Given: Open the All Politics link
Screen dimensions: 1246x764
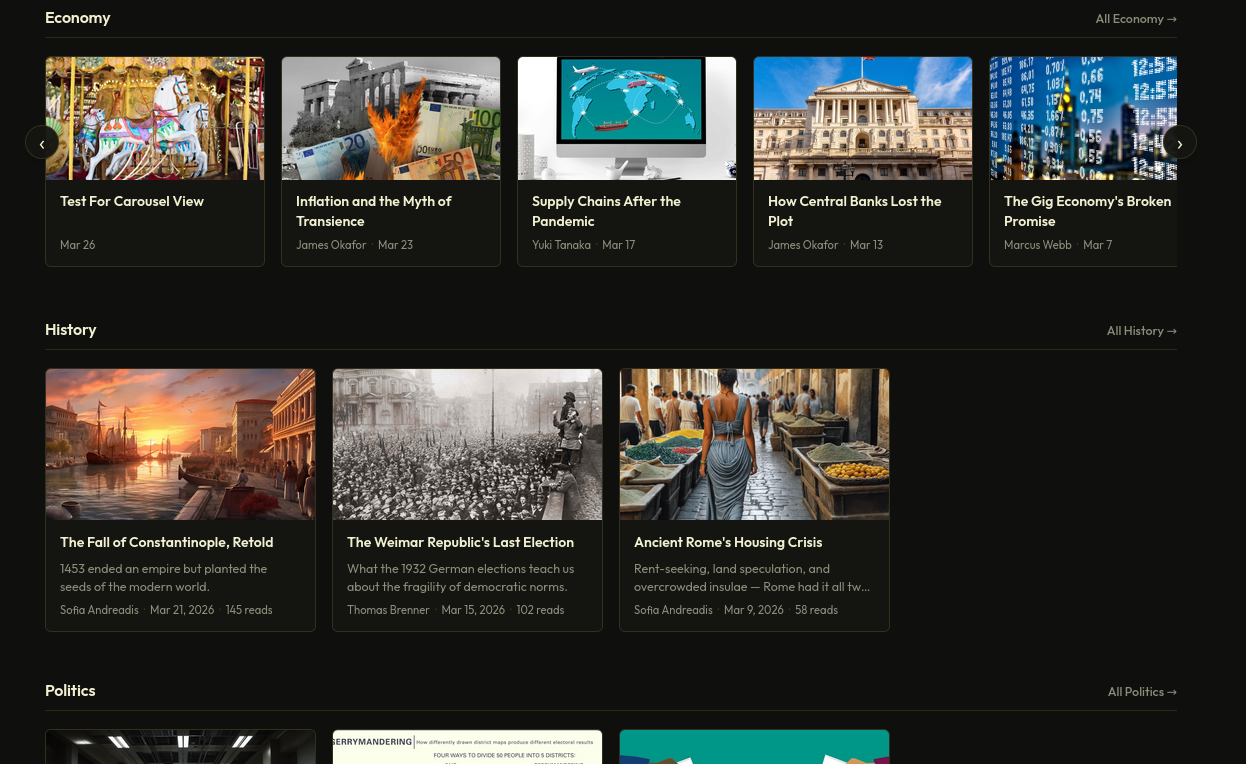Looking at the screenshot, I should (x=1141, y=692).
